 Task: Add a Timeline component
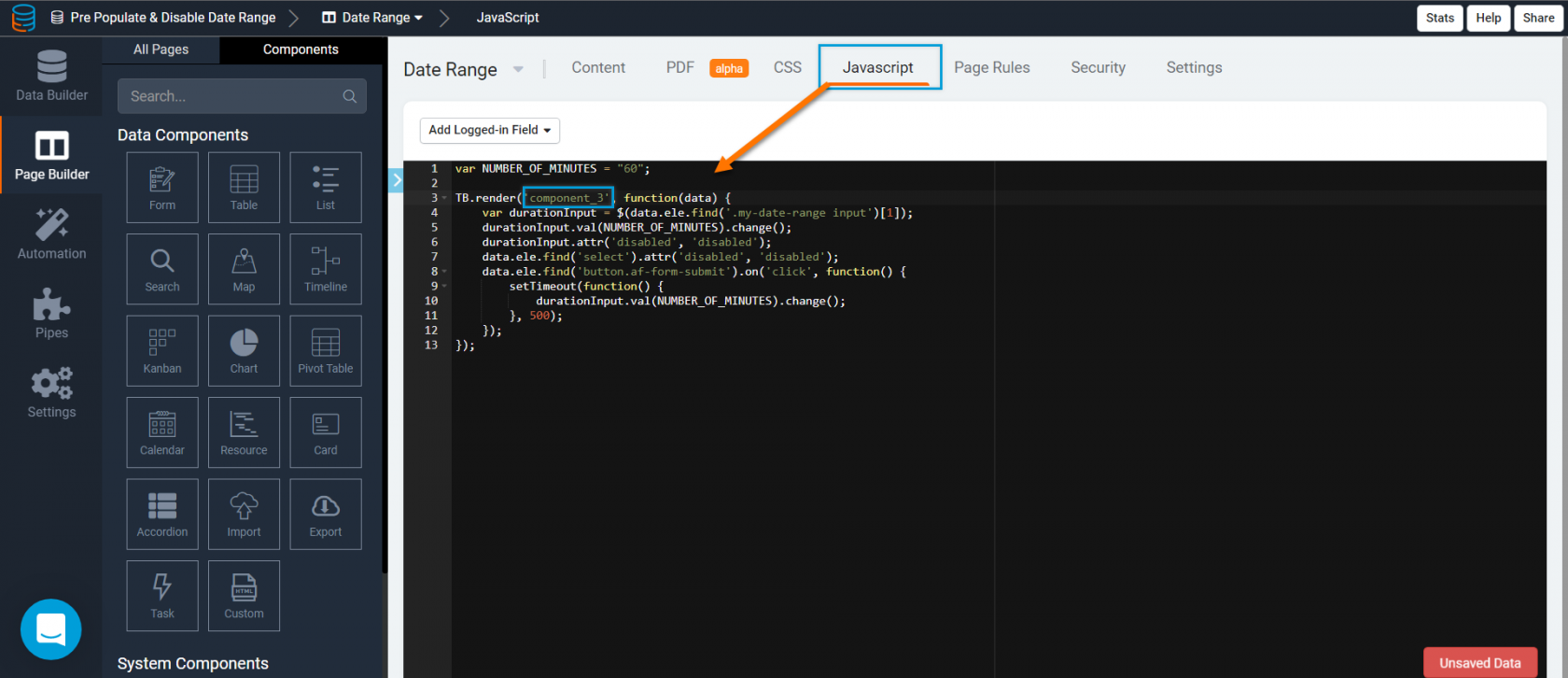coord(326,269)
